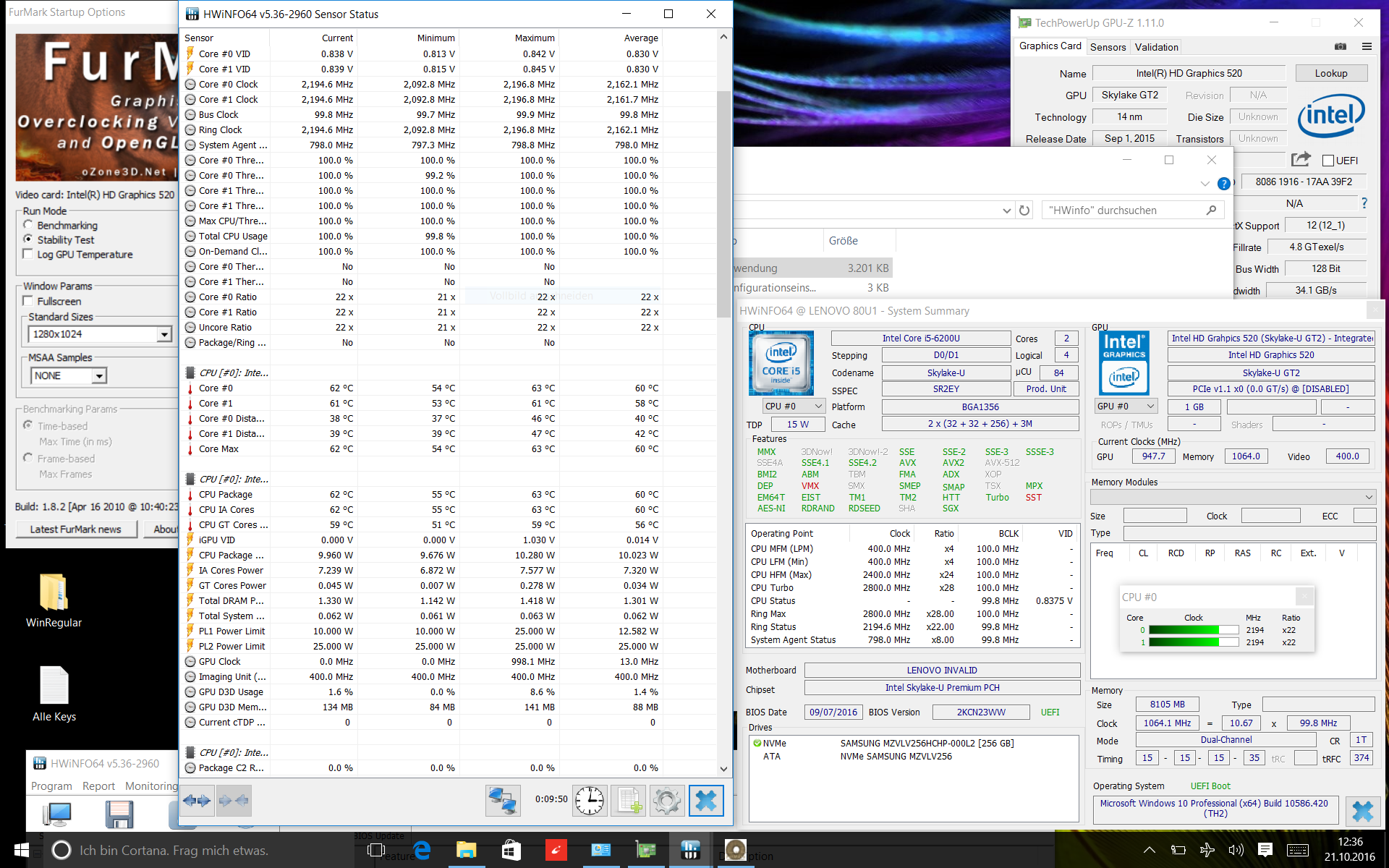This screenshot has width=1389, height=868.
Task: Click the Lookup button in GPU-Z
Action: pyautogui.click(x=1330, y=73)
